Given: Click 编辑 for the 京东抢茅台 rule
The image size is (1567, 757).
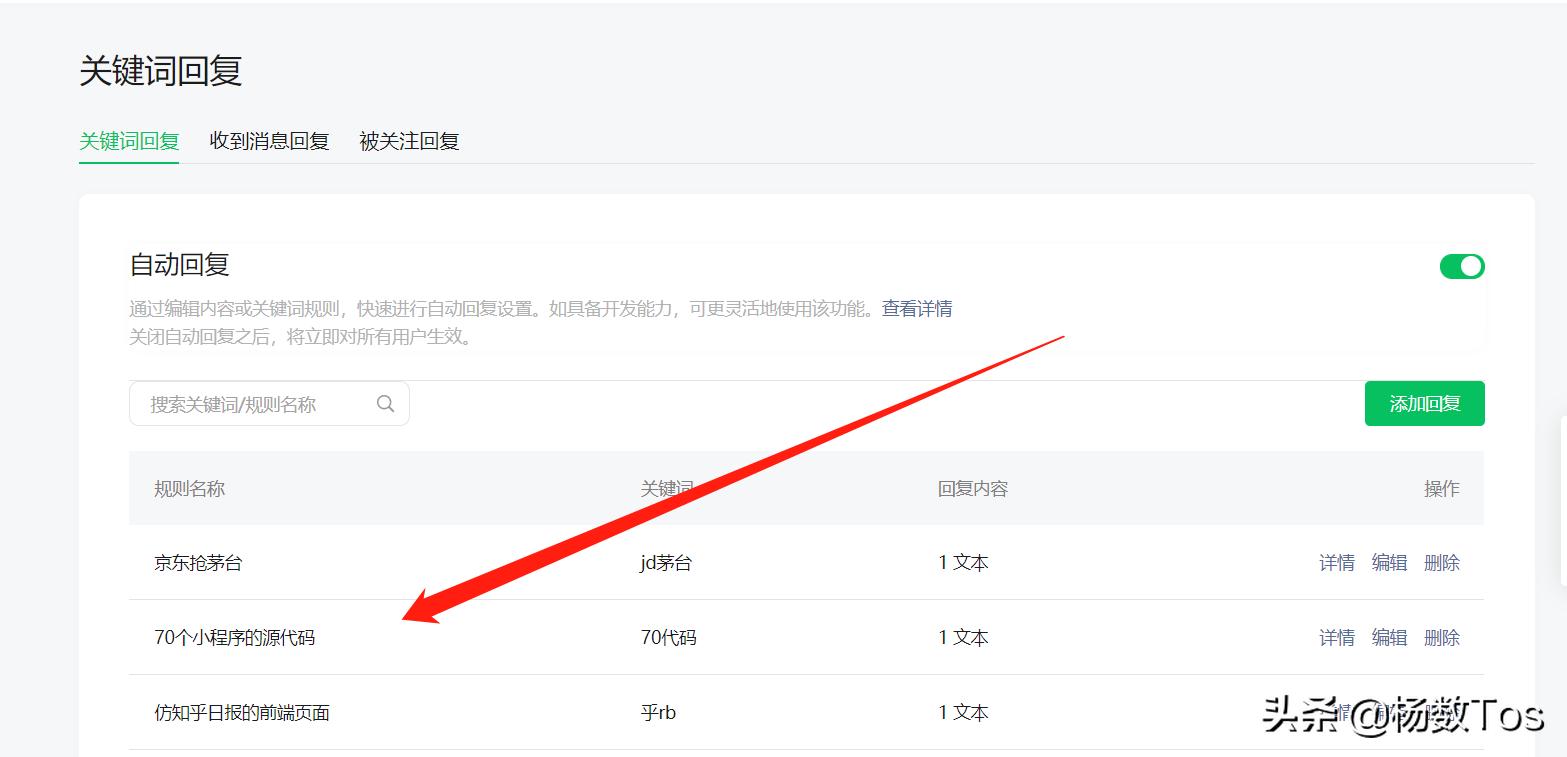Looking at the screenshot, I should pyautogui.click(x=1390, y=562).
